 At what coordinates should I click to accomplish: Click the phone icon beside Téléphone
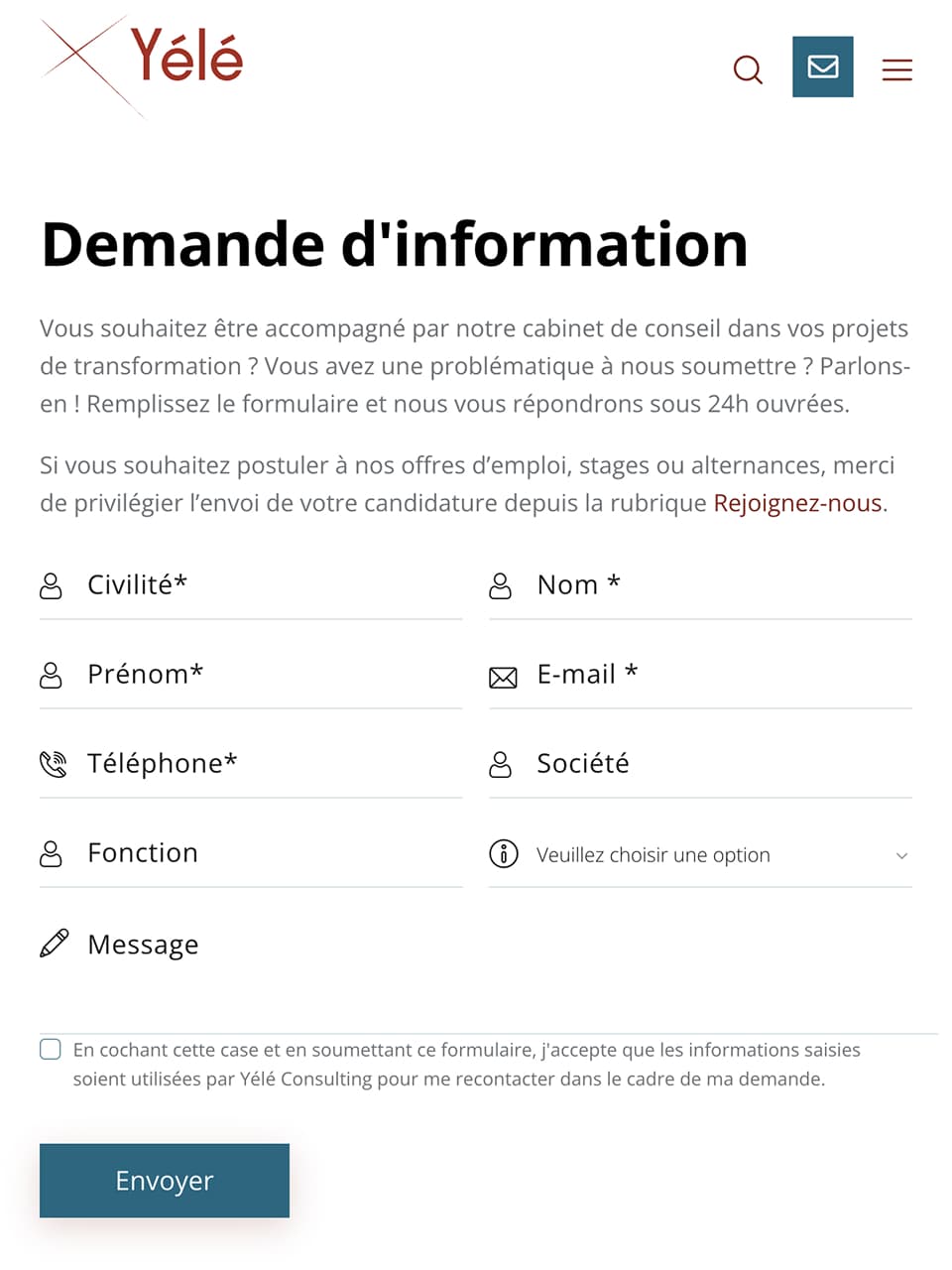53,764
